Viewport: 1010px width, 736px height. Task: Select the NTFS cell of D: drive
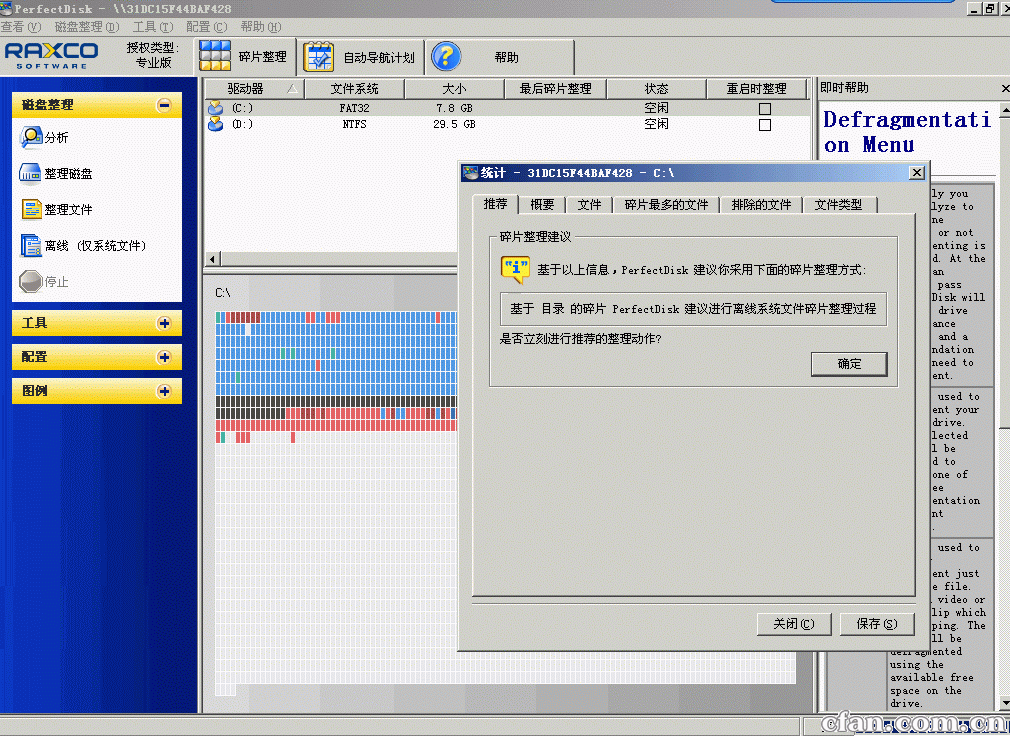pos(354,124)
